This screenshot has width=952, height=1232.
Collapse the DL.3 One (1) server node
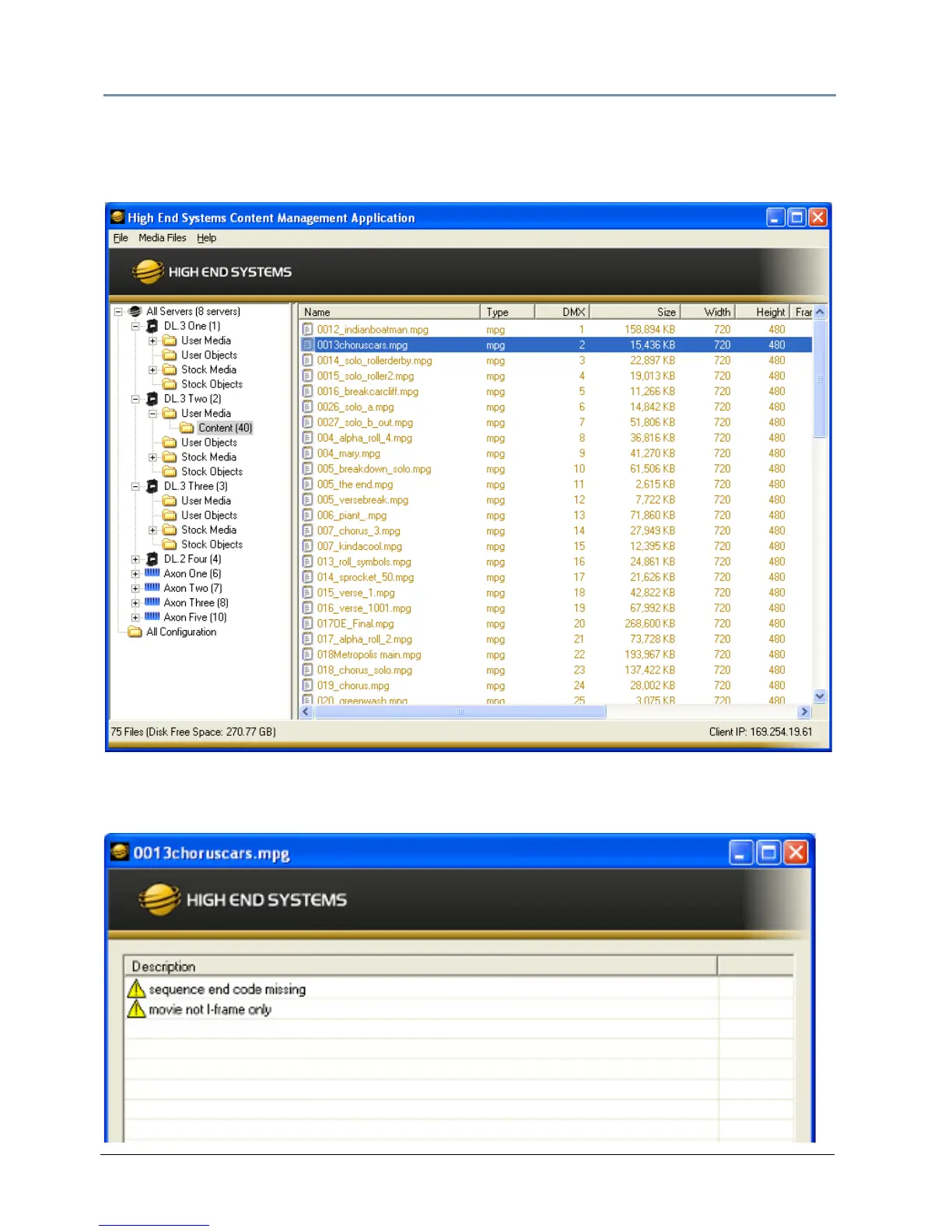(x=135, y=326)
